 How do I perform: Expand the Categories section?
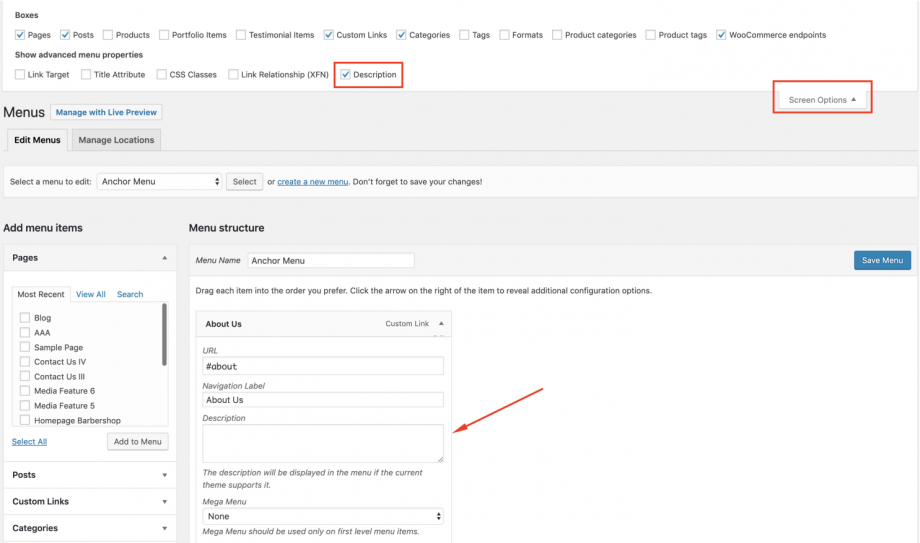(164, 528)
